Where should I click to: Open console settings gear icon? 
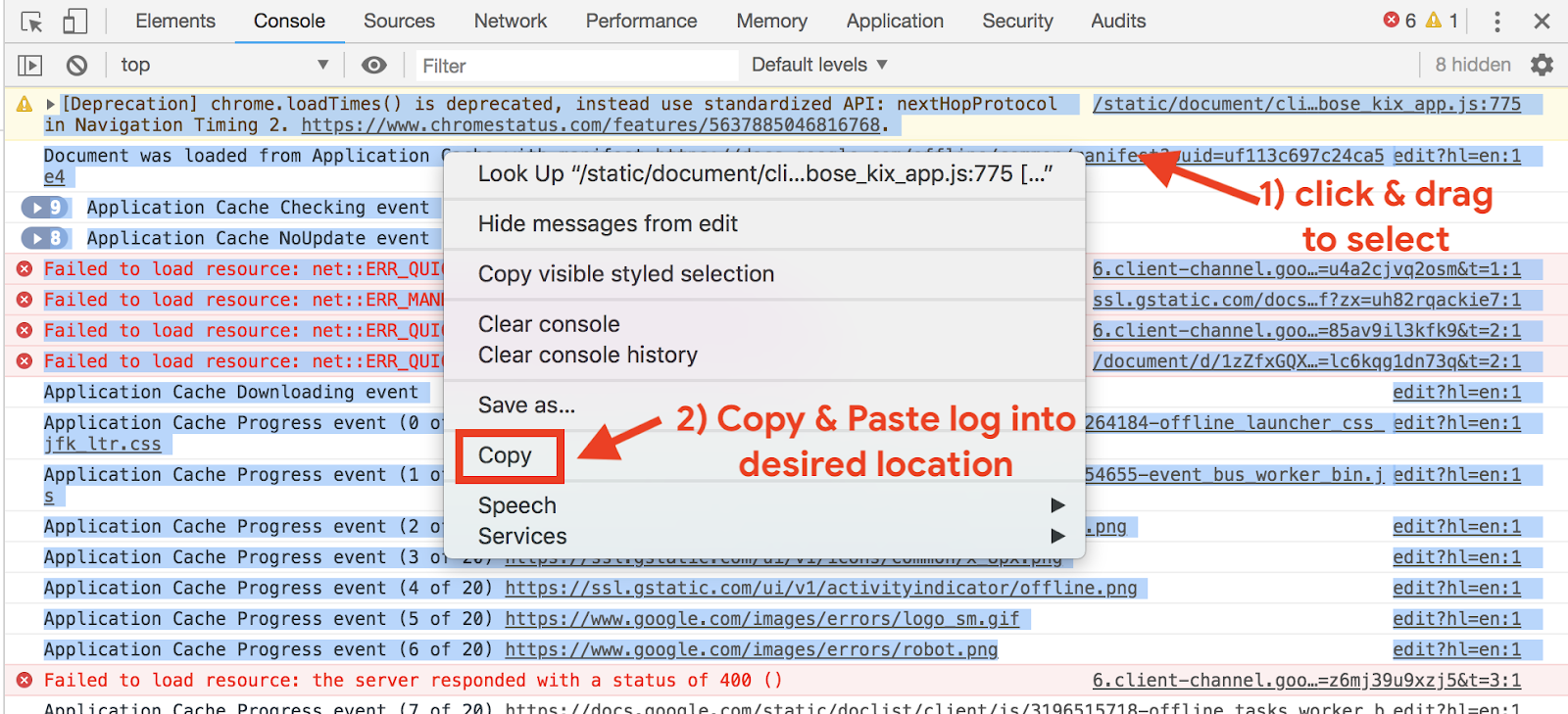click(1542, 65)
